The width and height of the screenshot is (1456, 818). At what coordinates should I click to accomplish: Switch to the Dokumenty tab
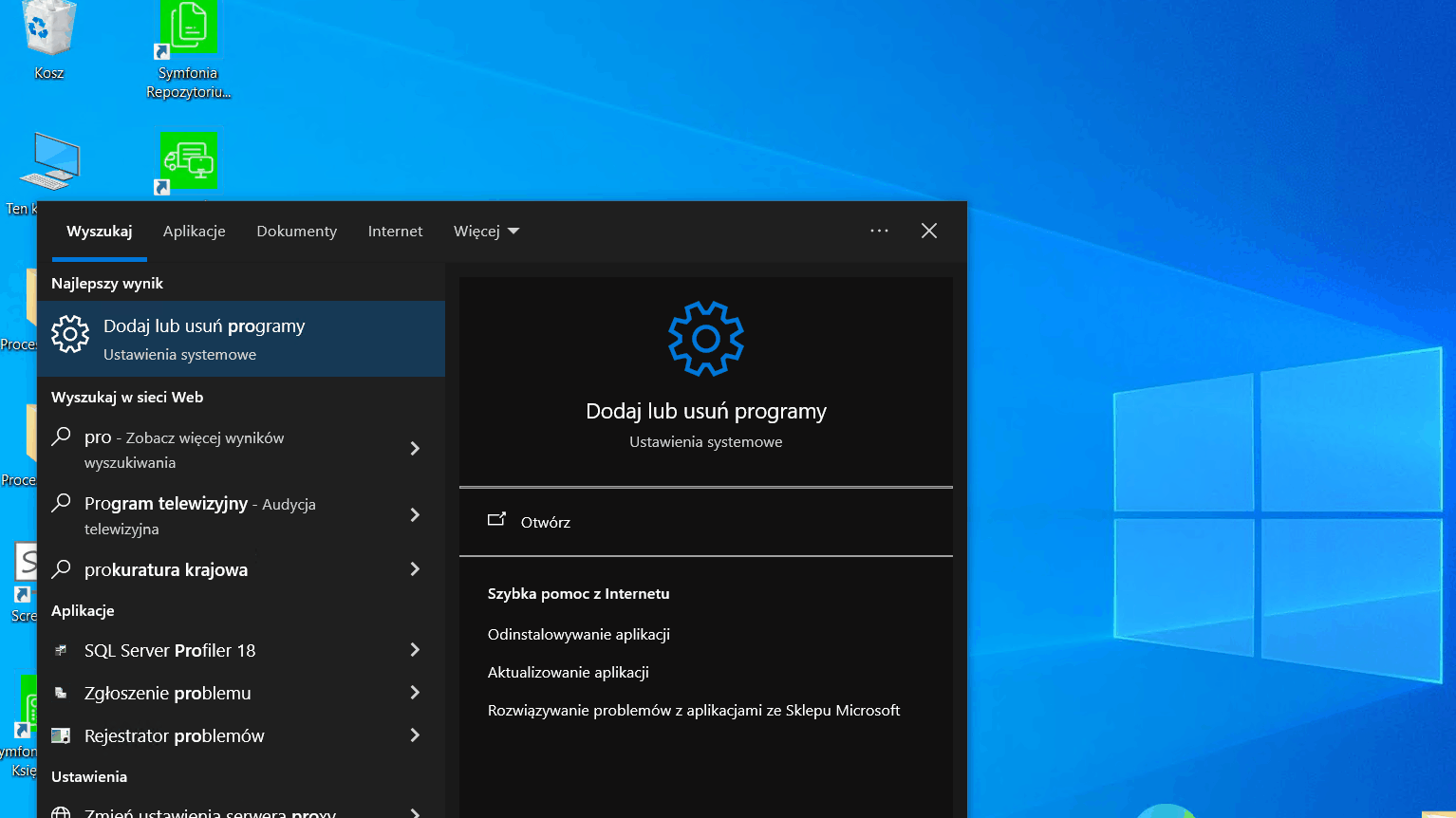(x=297, y=232)
